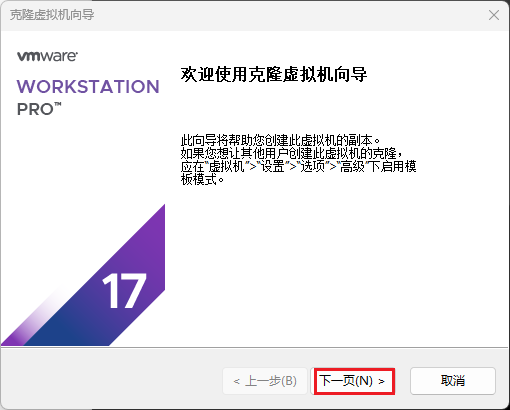The width and height of the screenshot is (510, 410).
Task: Click the purple WORKSTATION wordmark
Action: tap(88, 86)
